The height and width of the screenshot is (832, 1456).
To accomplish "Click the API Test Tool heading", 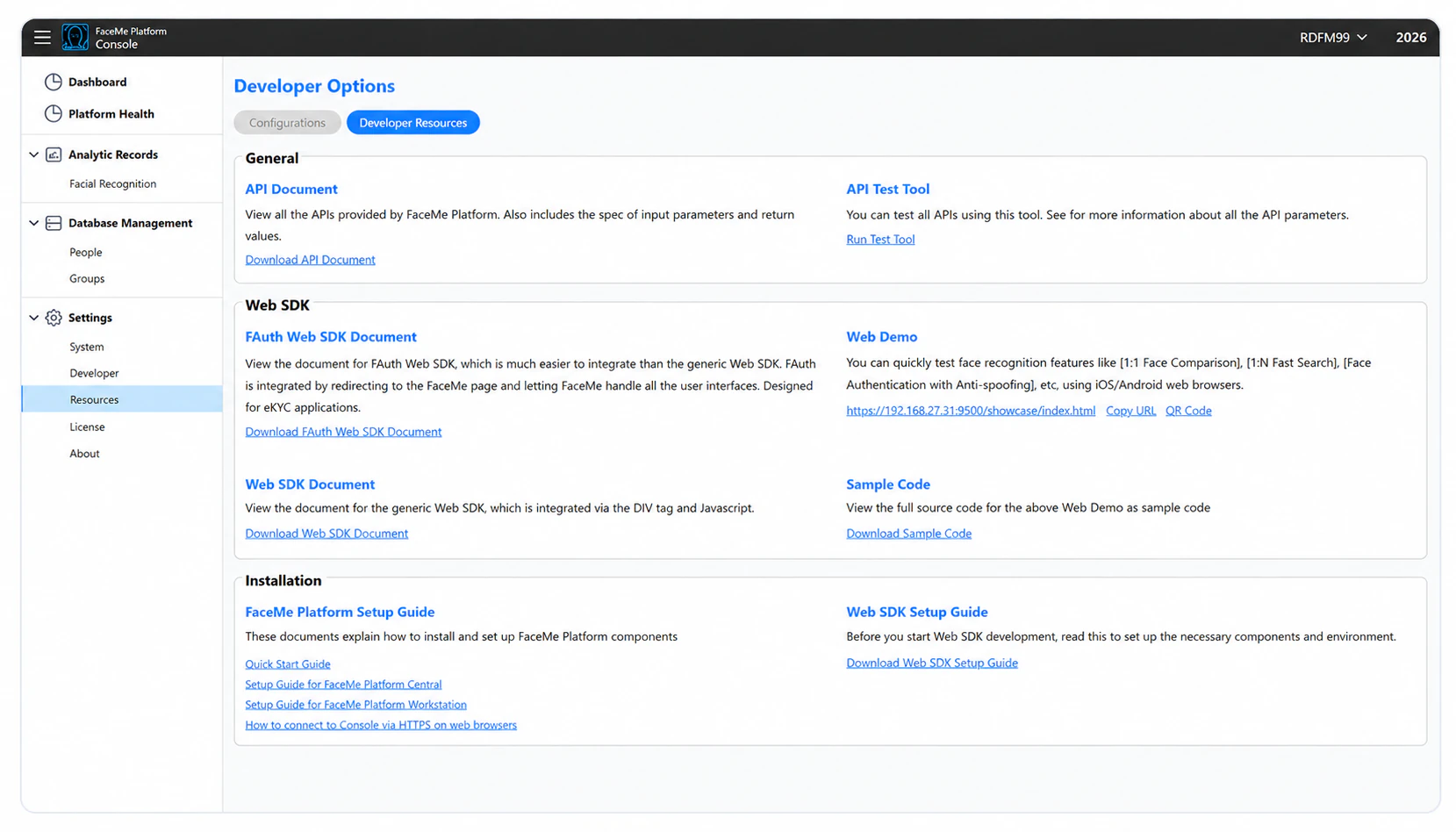I will pyautogui.click(x=887, y=189).
